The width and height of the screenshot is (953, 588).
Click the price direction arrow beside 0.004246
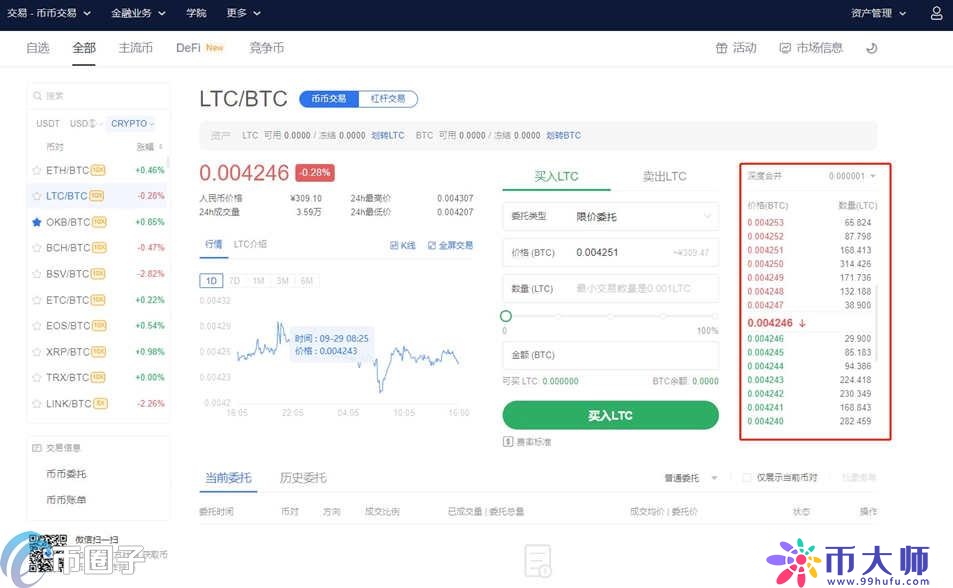pyautogui.click(x=802, y=323)
